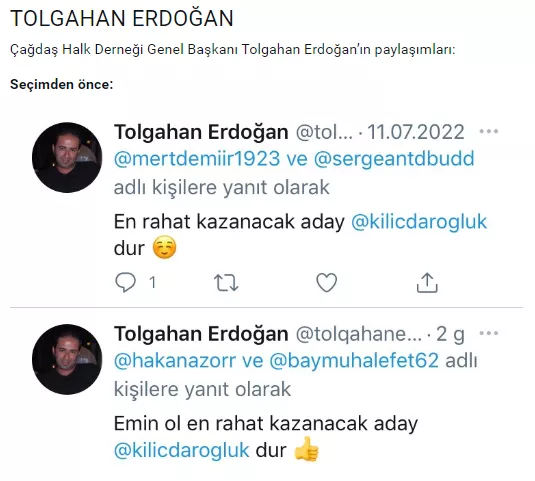
Task: Click the @tolqahane... handle on second tweet
Action: (359, 334)
